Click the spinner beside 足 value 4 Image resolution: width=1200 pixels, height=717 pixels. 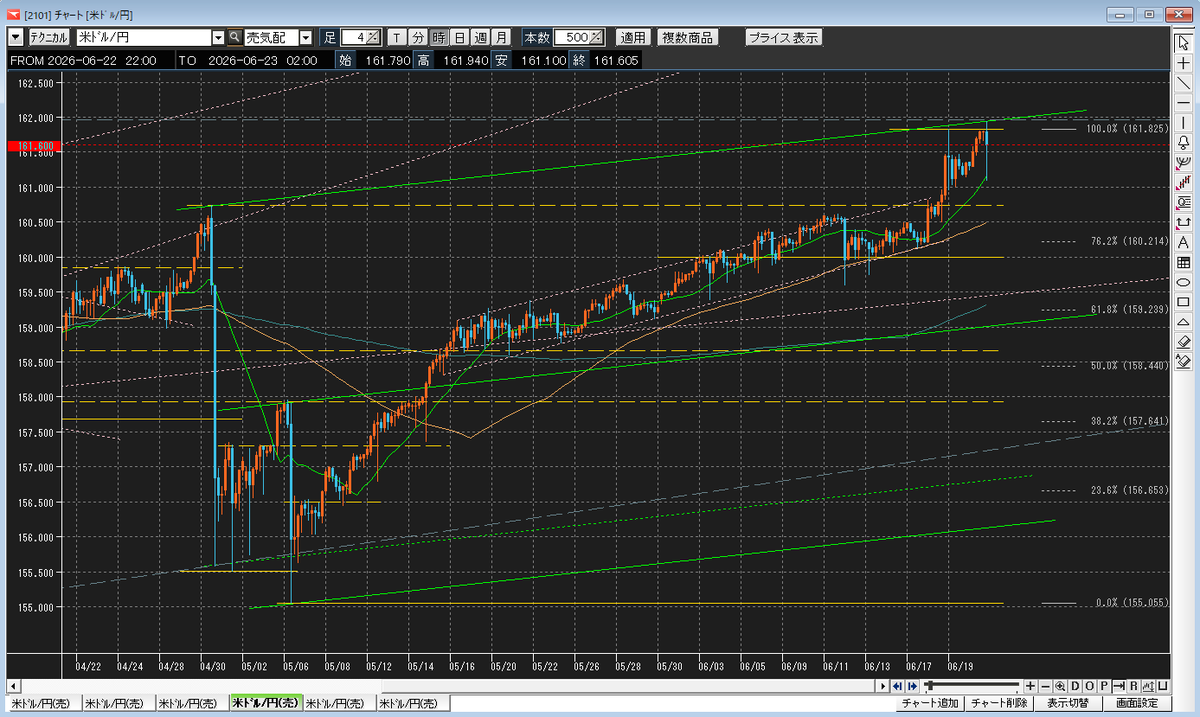373,37
